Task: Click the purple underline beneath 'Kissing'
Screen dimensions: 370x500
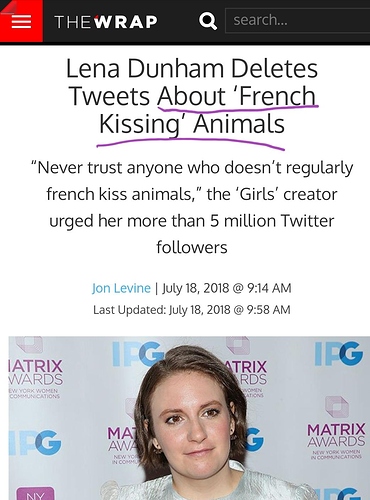Action: pyautogui.click(x=191, y=144)
